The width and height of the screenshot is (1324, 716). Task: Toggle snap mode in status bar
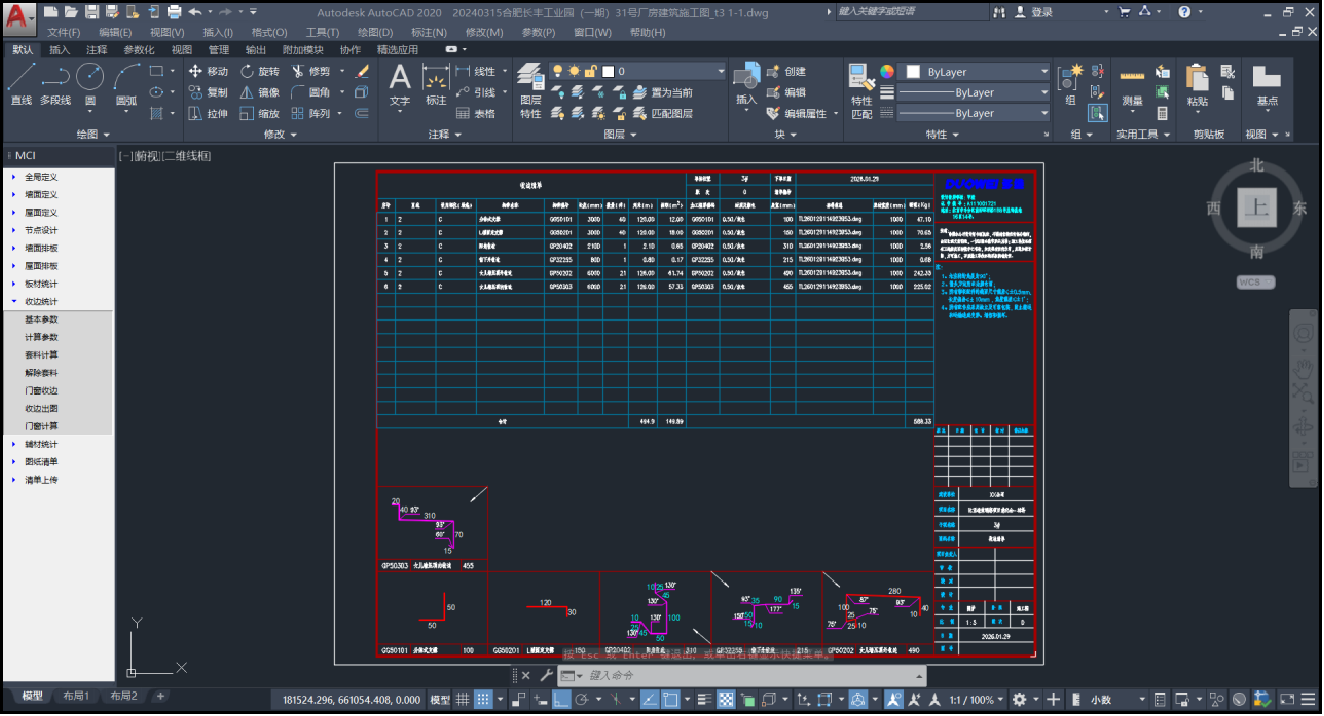(483, 700)
